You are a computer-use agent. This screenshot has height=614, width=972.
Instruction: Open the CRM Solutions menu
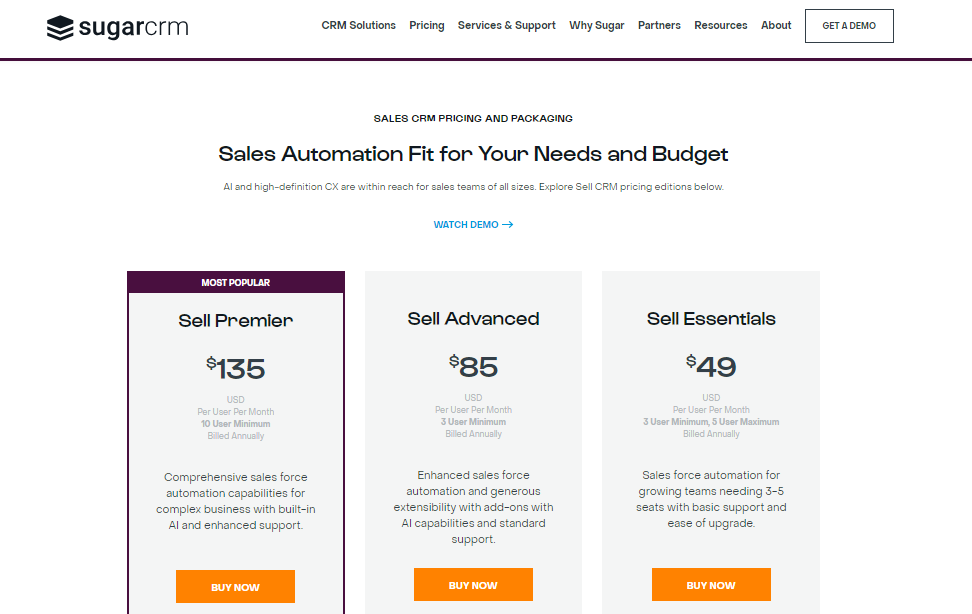[358, 25]
